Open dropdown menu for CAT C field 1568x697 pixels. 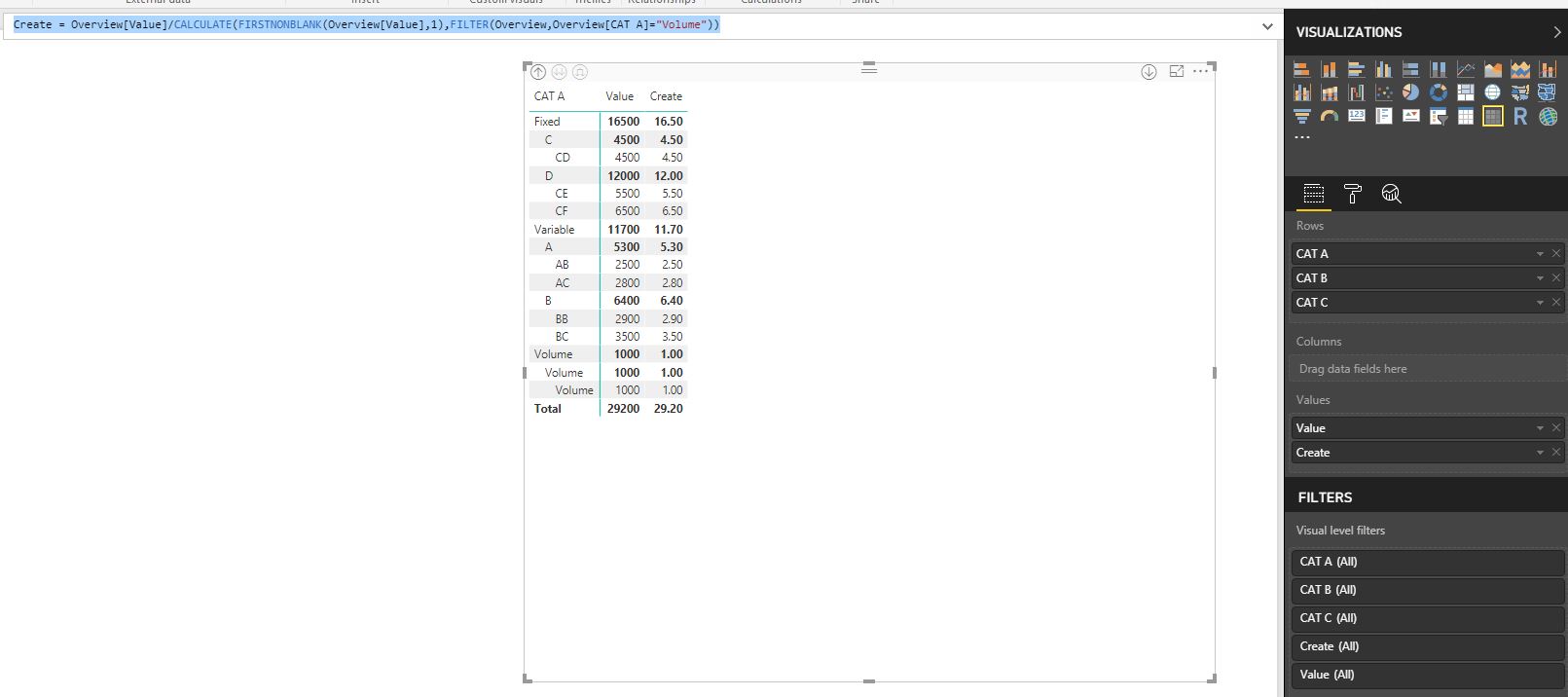click(1540, 303)
